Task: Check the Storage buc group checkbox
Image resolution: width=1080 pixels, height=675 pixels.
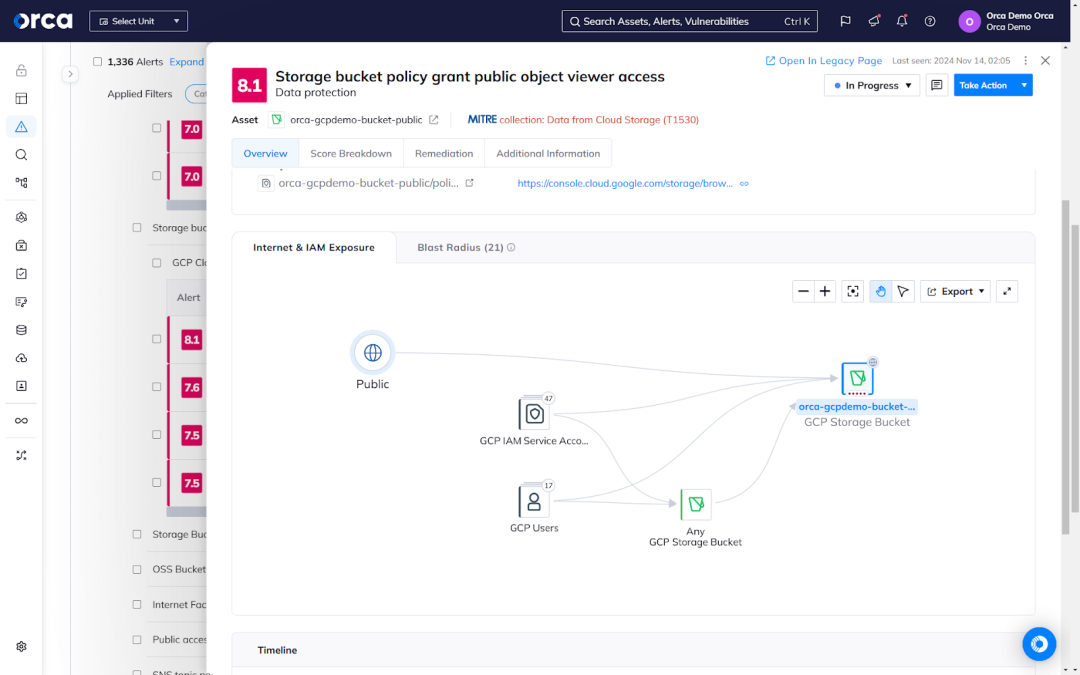Action: pos(136,227)
